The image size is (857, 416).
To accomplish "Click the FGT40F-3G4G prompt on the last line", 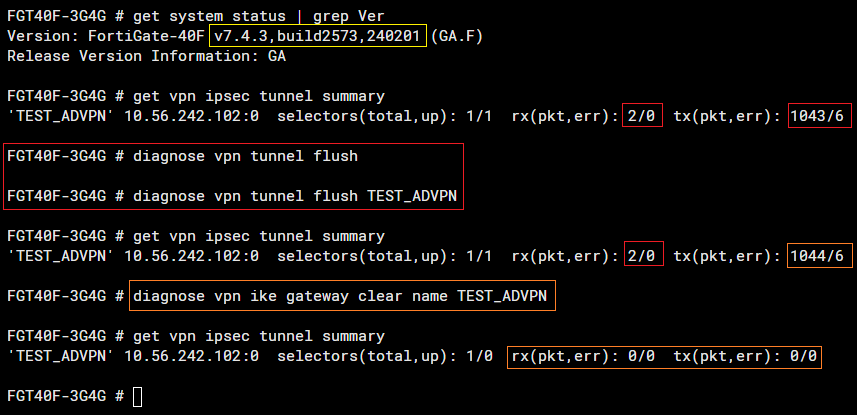I will 56,397.
